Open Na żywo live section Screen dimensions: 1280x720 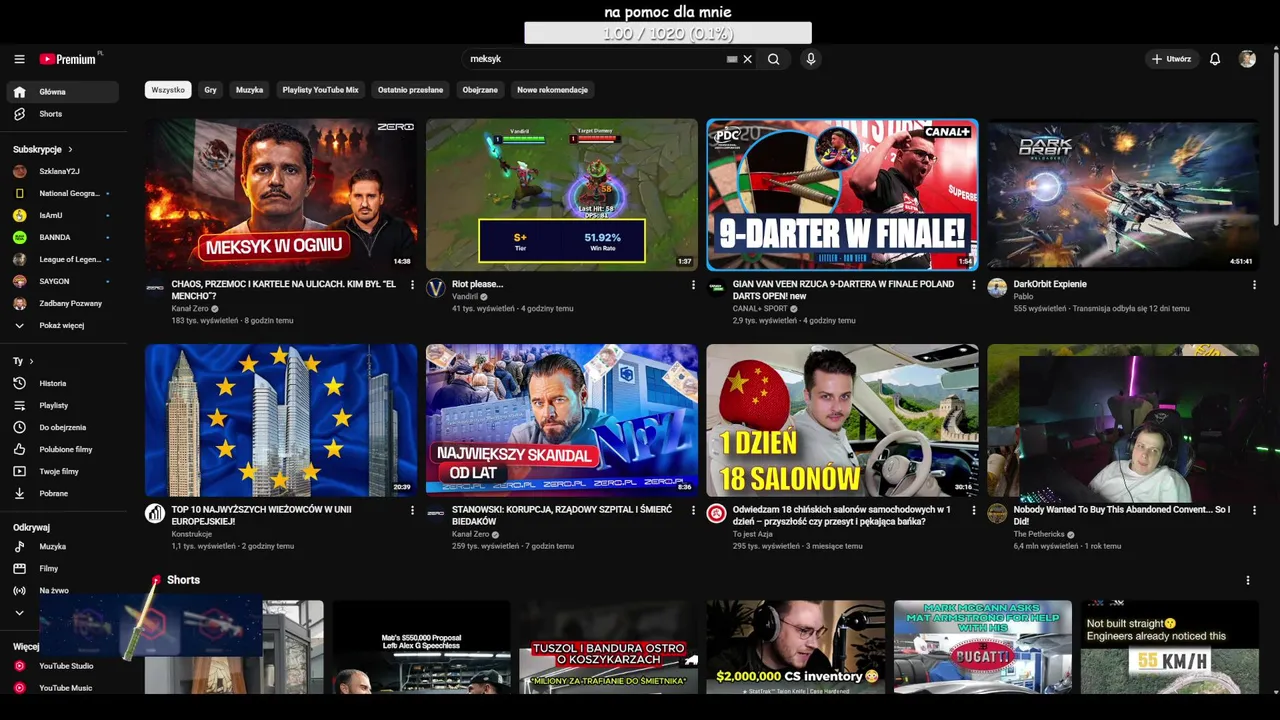tap(62, 590)
